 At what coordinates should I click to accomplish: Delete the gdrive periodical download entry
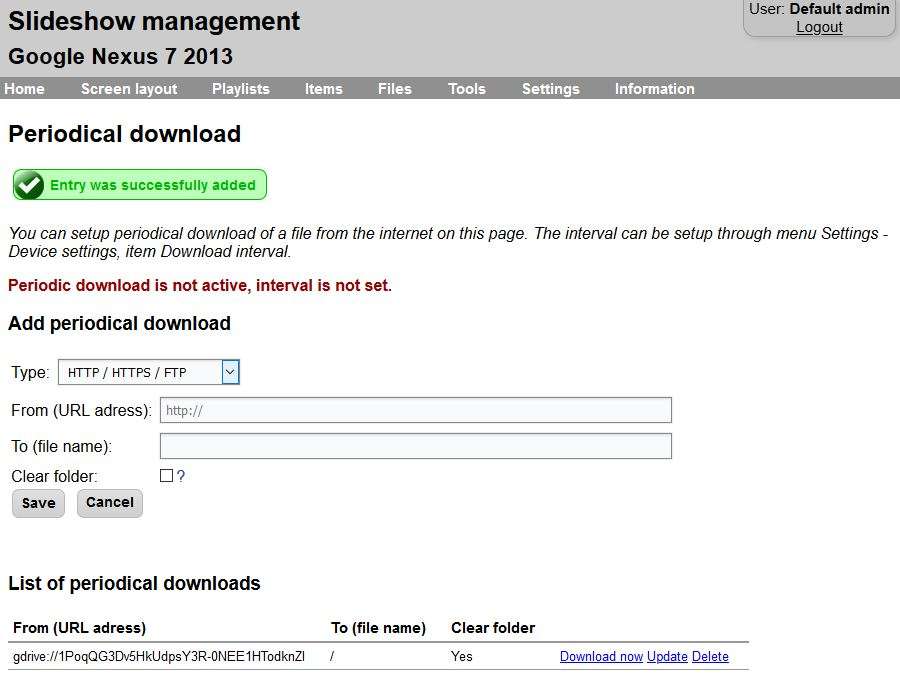point(710,657)
